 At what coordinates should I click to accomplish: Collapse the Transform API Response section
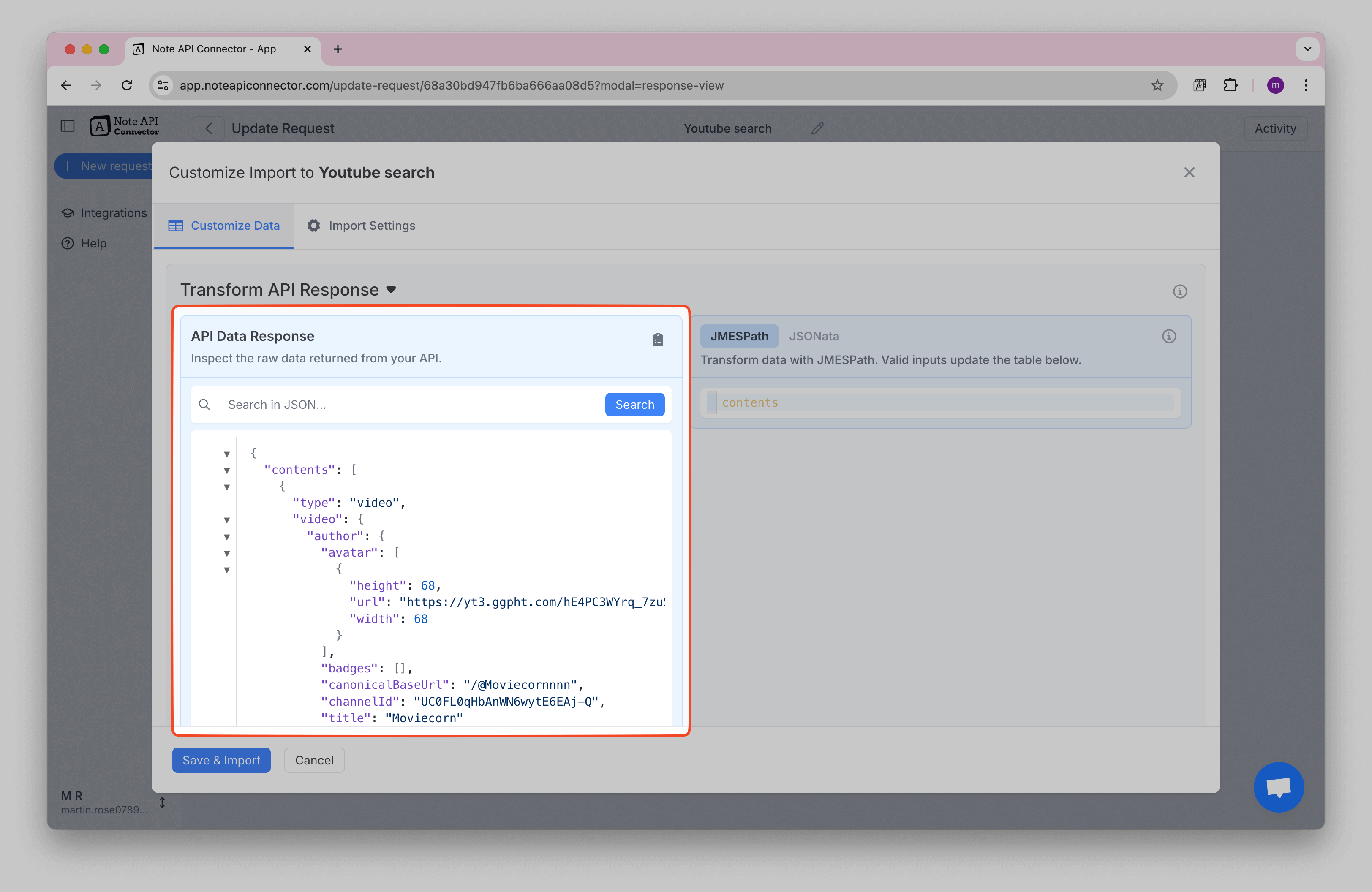[x=391, y=290]
